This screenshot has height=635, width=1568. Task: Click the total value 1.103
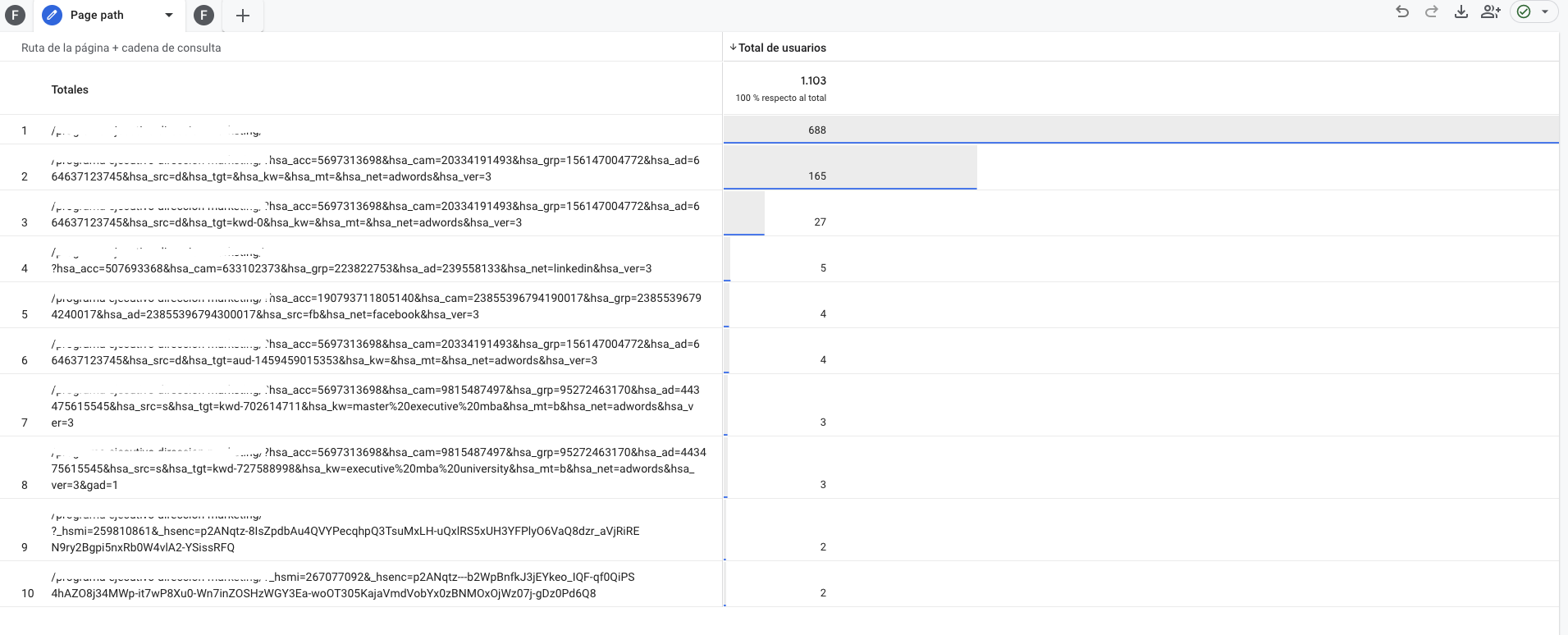point(813,80)
